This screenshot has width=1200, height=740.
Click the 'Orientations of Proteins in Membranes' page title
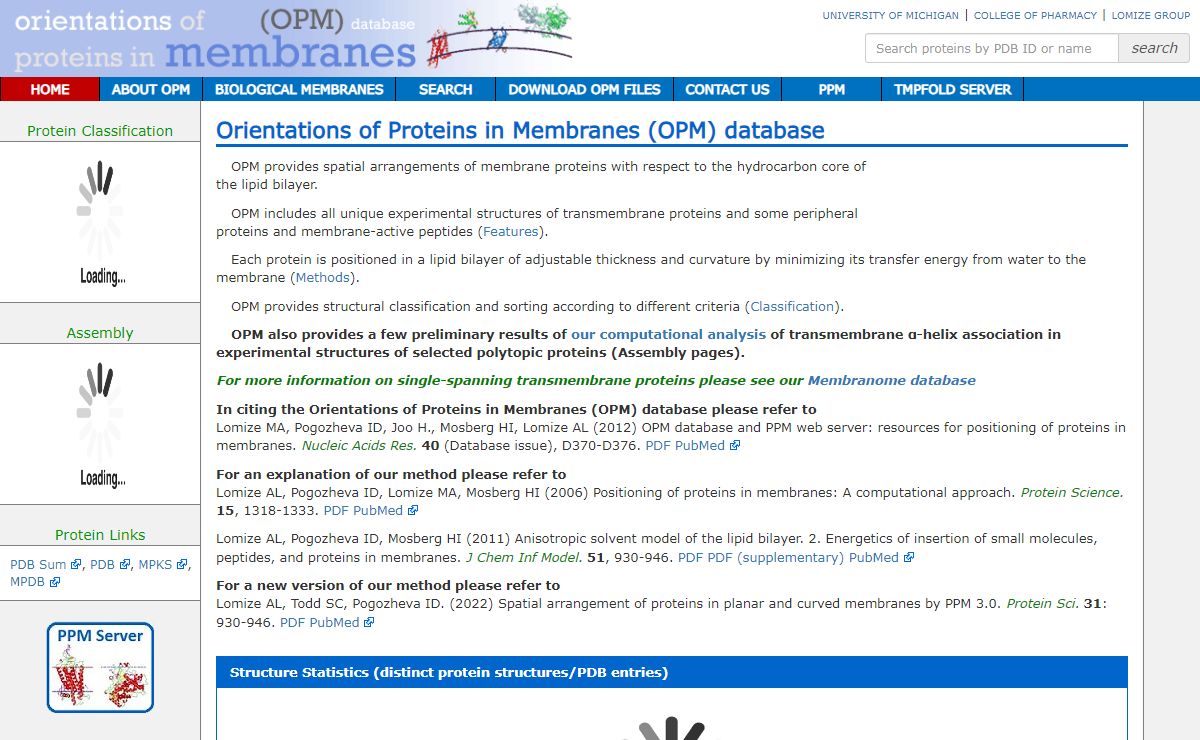tap(520, 130)
